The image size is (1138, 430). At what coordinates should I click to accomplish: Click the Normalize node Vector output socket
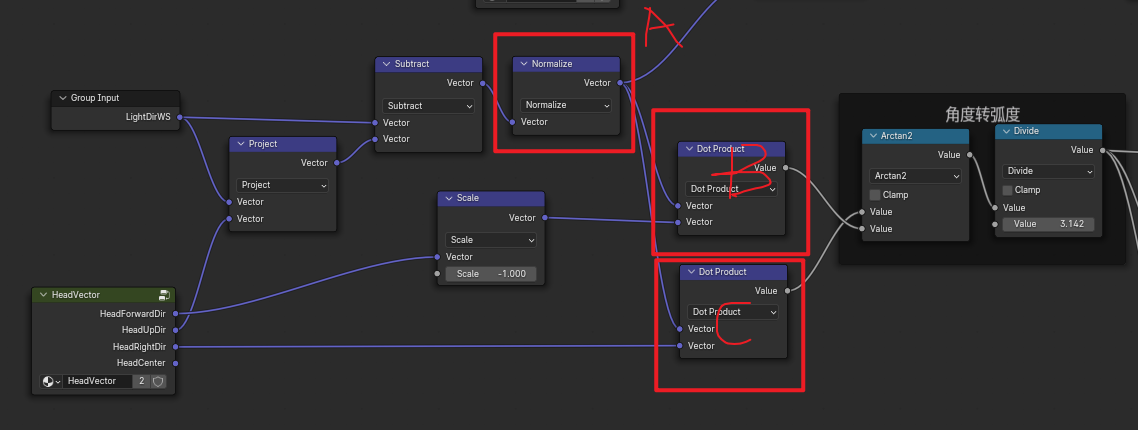coord(621,83)
